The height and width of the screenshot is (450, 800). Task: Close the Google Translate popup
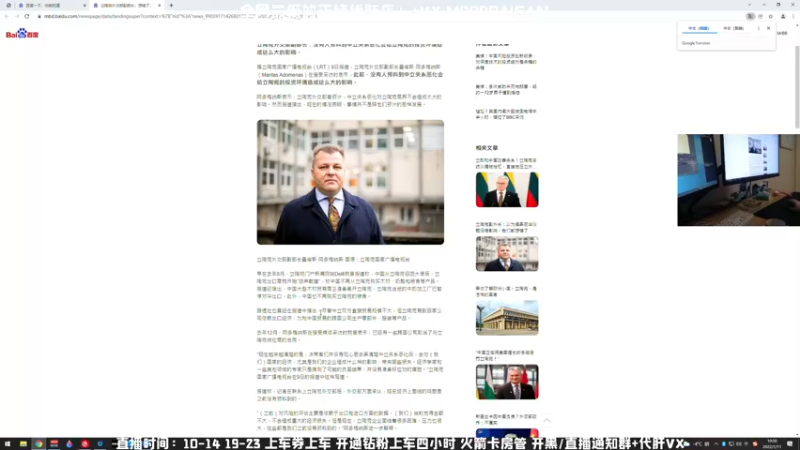(768, 29)
